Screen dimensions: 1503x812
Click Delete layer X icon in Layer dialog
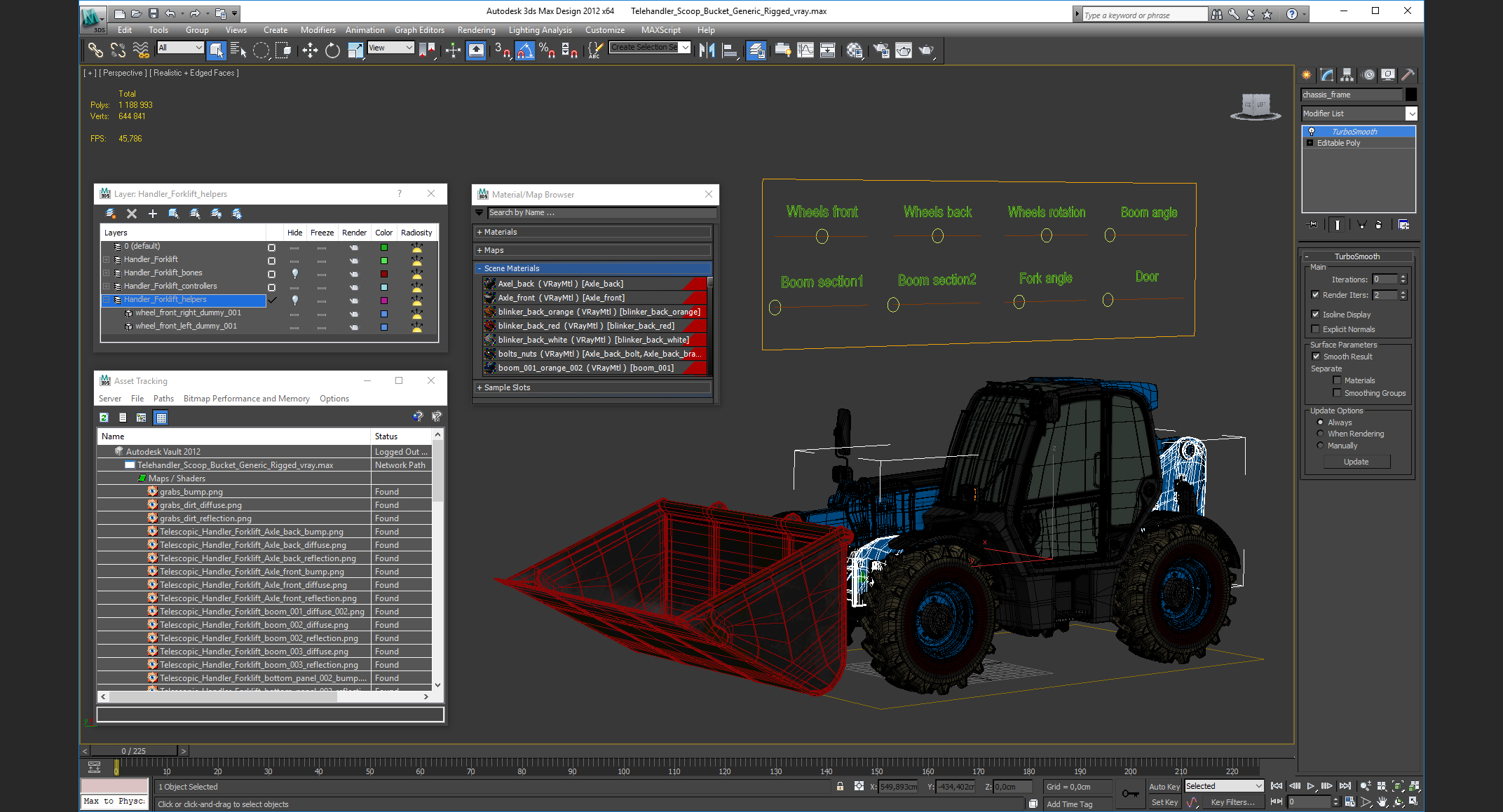point(131,214)
